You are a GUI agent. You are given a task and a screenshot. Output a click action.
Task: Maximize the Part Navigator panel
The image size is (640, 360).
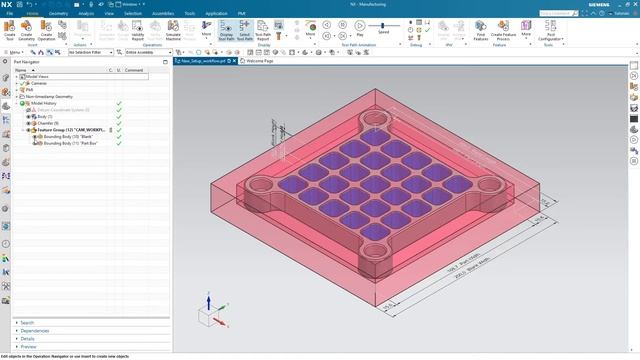pyautogui.click(x=165, y=62)
